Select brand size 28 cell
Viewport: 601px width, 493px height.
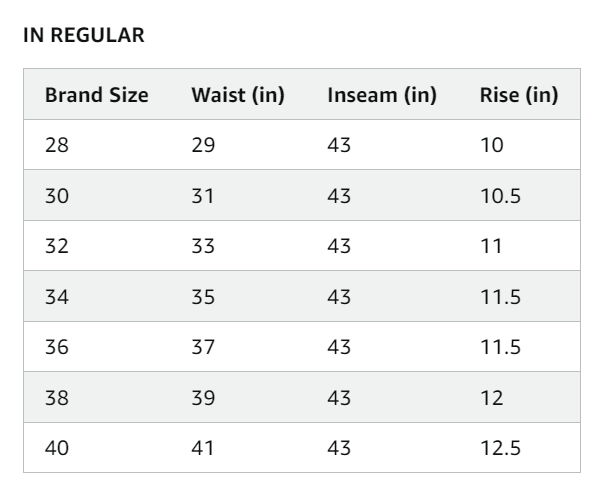(58, 146)
